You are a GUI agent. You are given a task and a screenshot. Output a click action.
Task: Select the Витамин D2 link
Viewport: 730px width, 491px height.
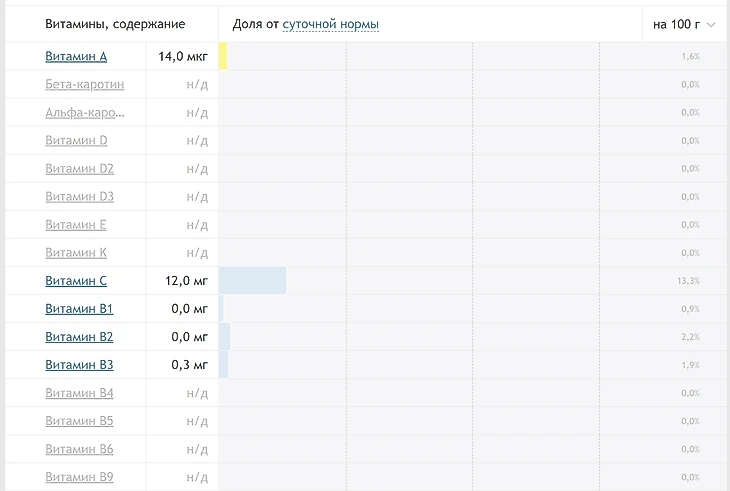point(80,169)
